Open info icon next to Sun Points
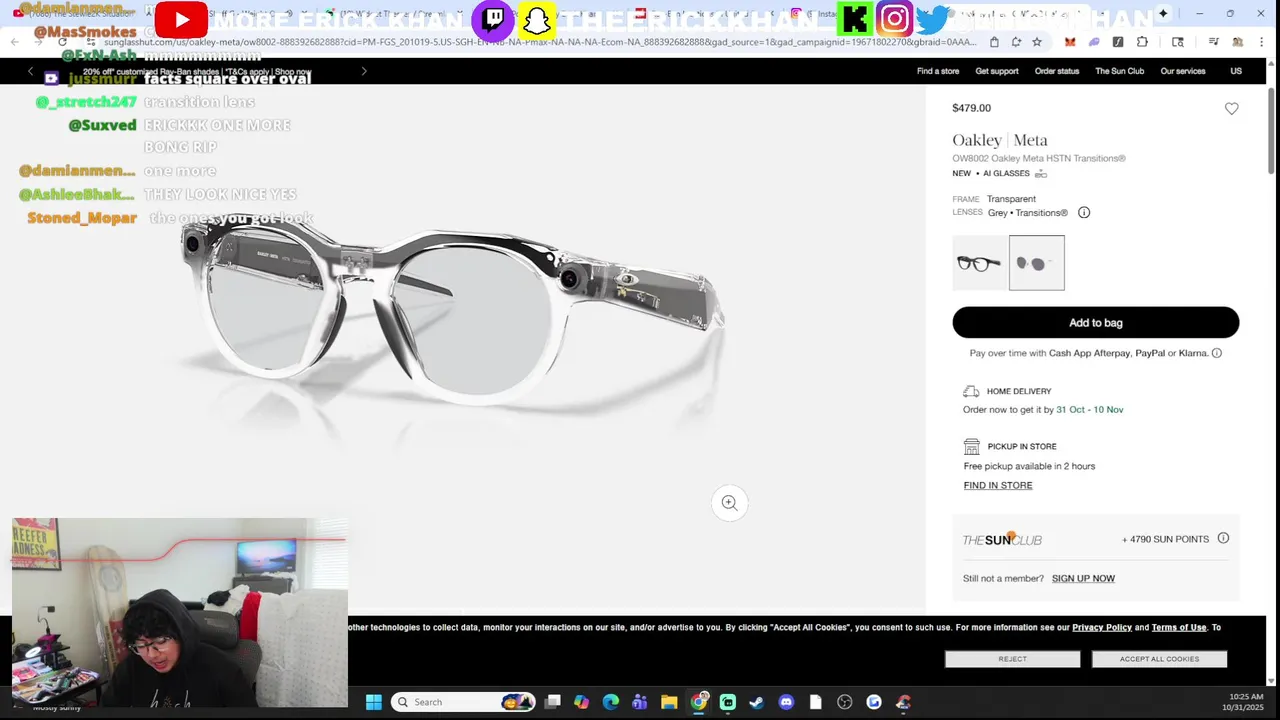1280x720 pixels. pyautogui.click(x=1223, y=538)
